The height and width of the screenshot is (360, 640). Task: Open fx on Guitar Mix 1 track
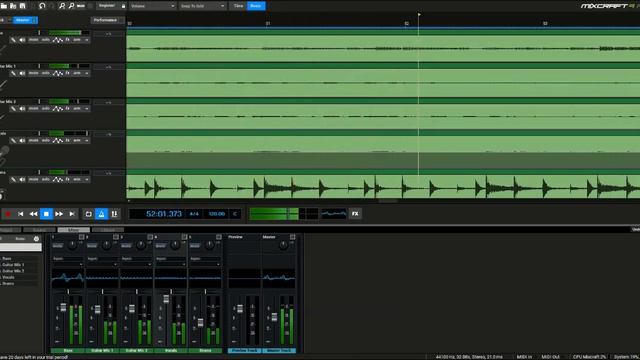[x=67, y=73]
